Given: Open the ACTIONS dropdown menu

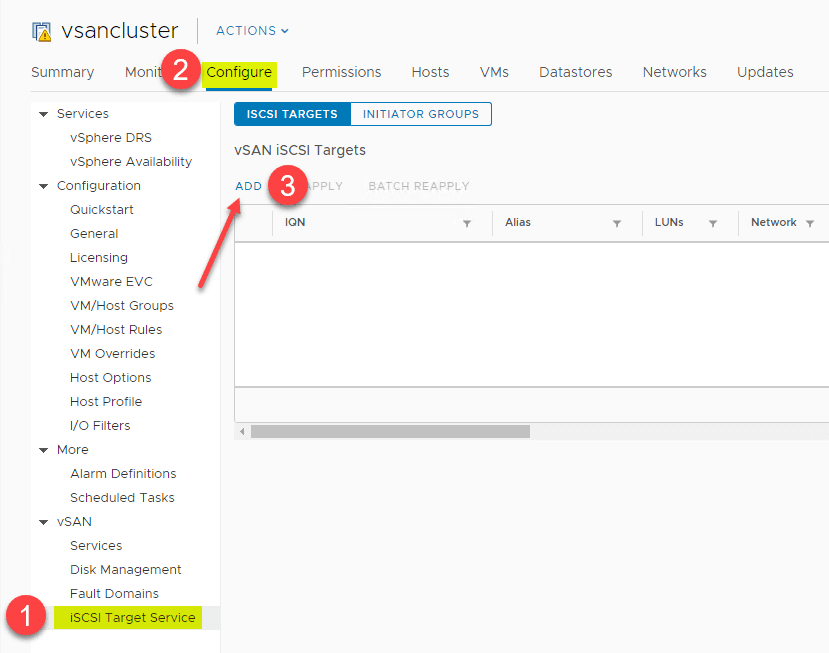Looking at the screenshot, I should (x=250, y=31).
